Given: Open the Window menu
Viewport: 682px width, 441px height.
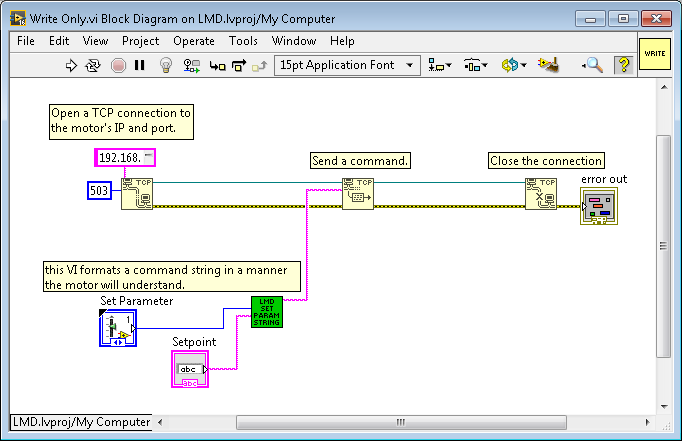Looking at the screenshot, I should pos(294,41).
